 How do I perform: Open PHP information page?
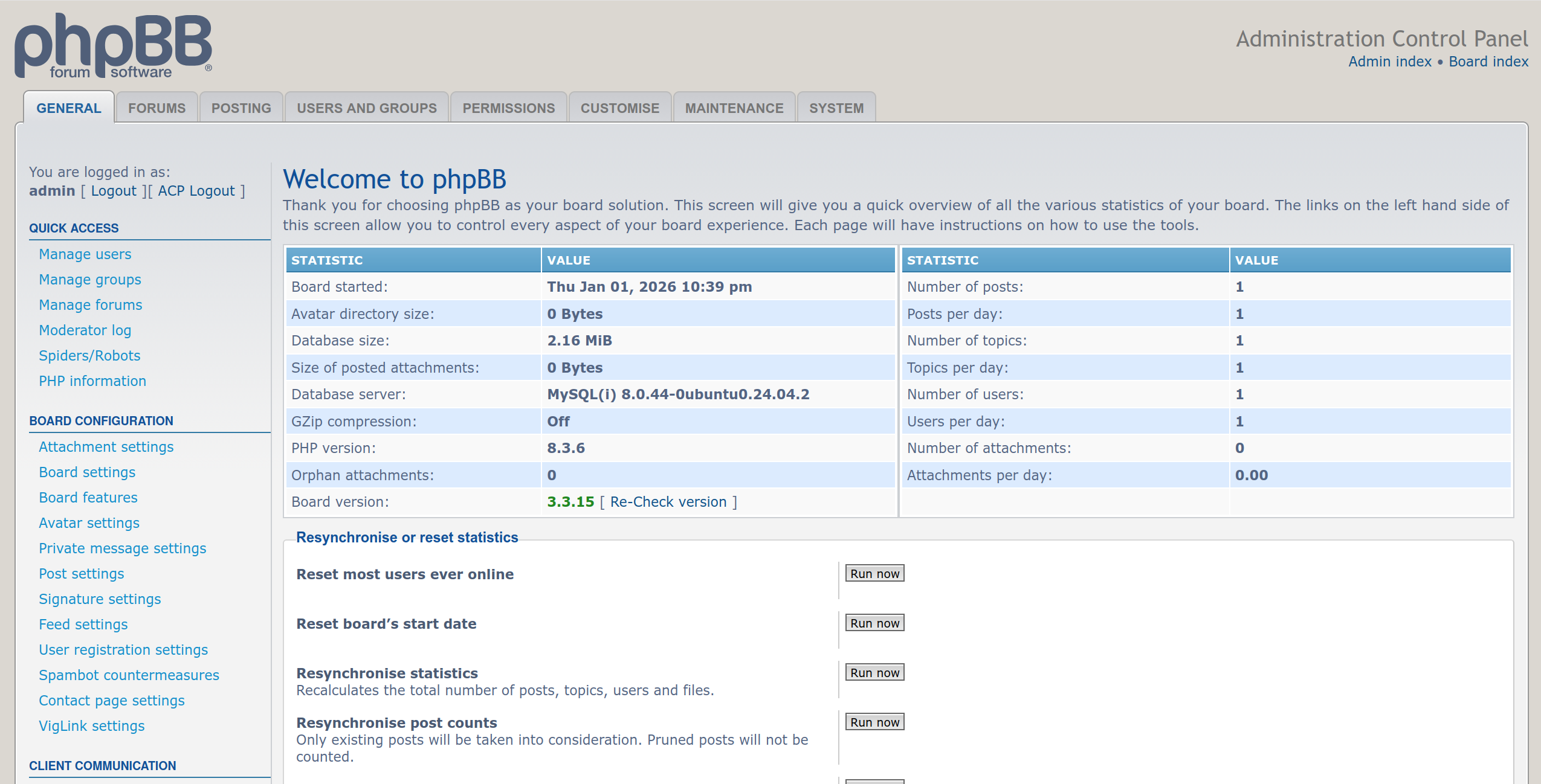click(x=92, y=381)
